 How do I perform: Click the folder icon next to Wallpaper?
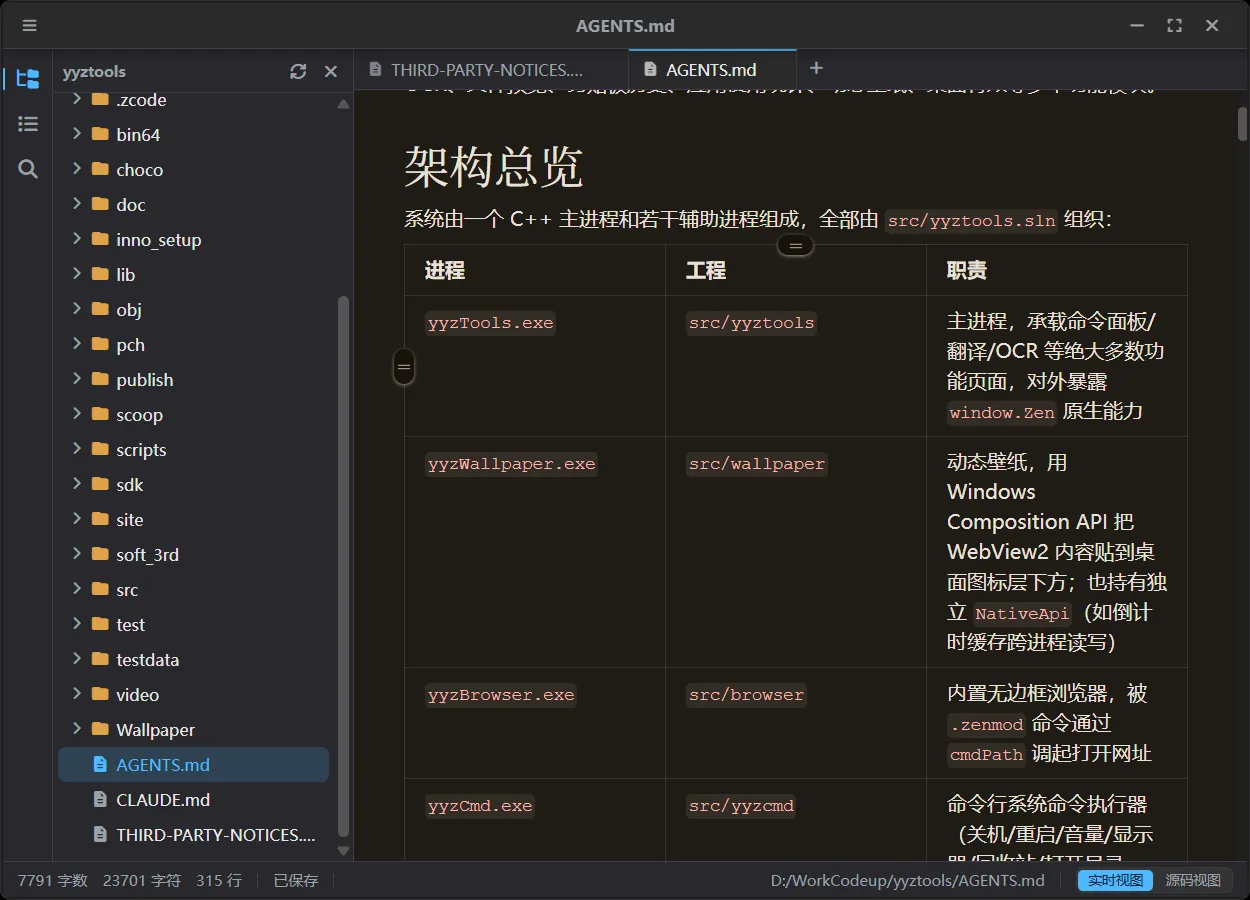pyautogui.click(x=100, y=729)
